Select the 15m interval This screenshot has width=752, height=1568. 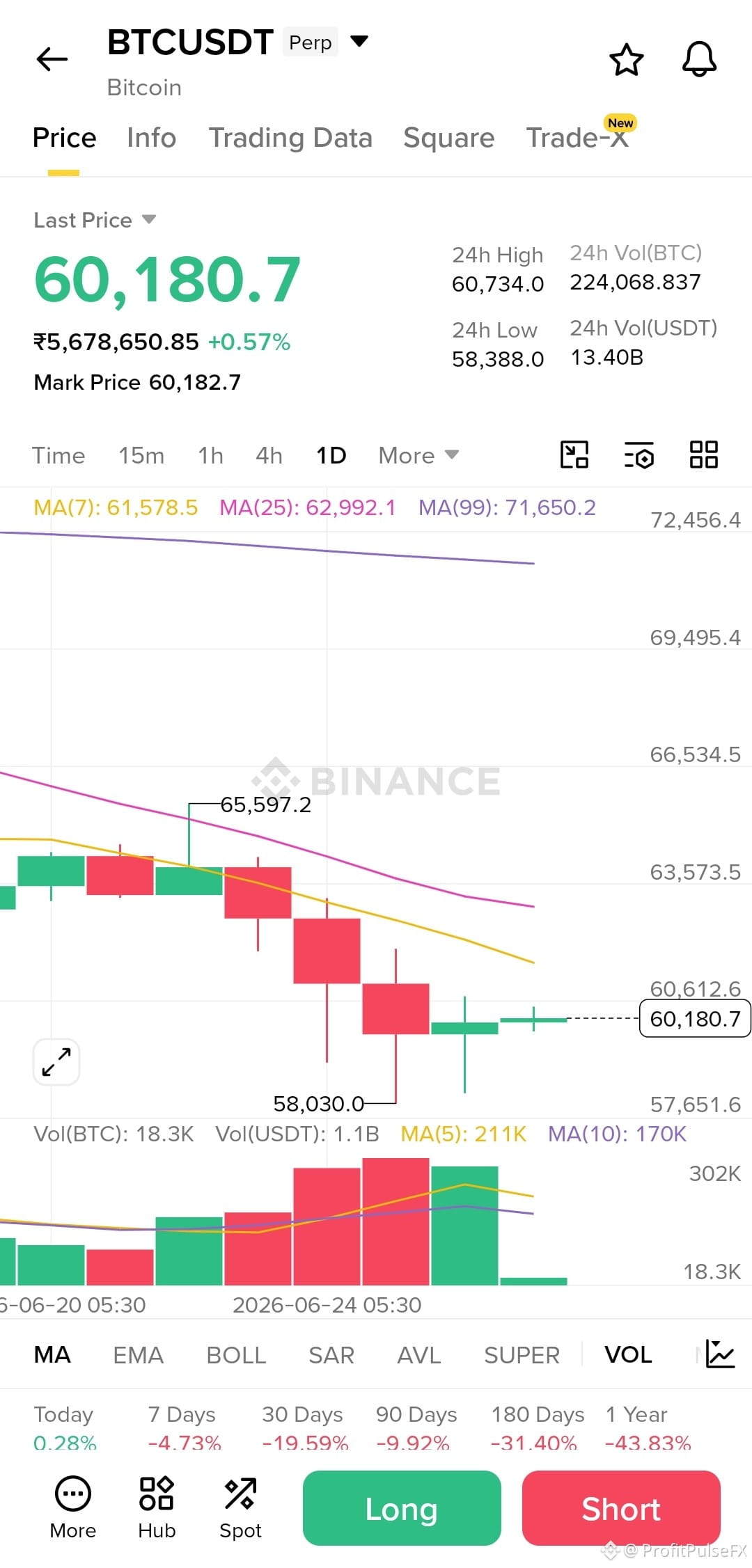click(x=141, y=455)
